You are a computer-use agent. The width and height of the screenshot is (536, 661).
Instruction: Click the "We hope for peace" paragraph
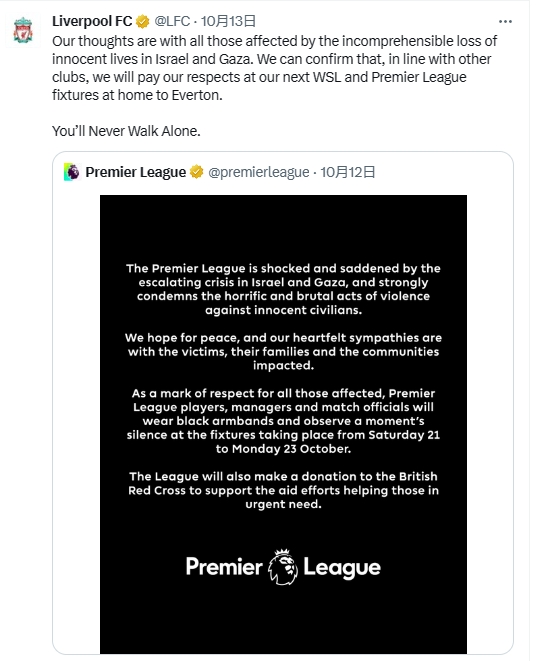point(283,352)
